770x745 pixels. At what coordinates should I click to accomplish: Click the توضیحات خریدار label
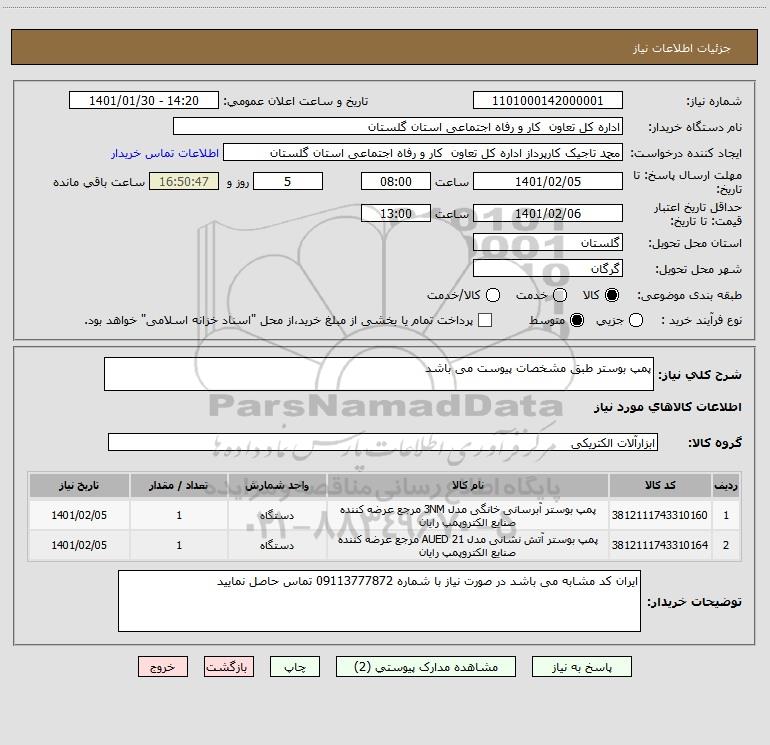(694, 602)
